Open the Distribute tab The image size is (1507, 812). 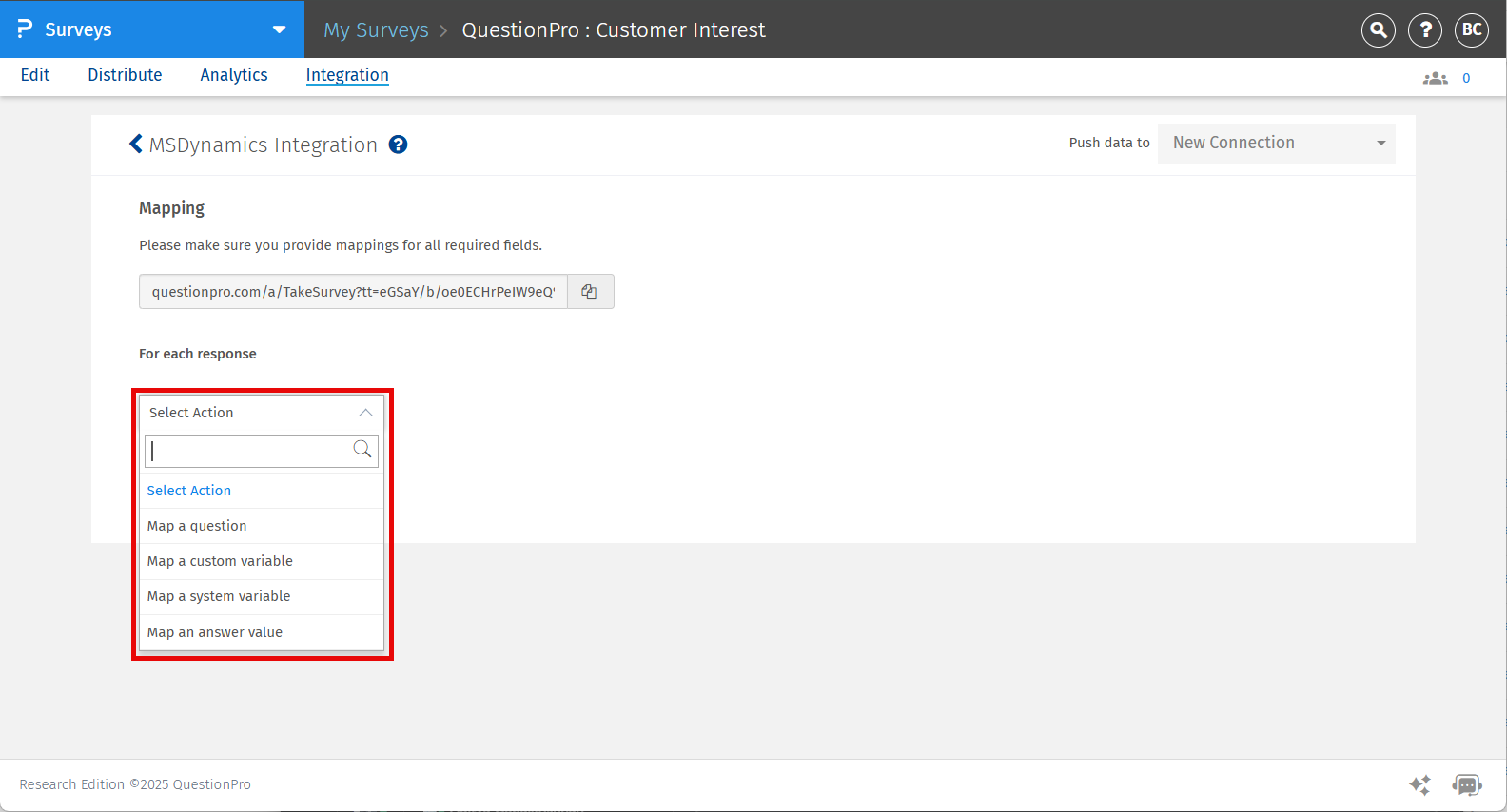click(125, 75)
